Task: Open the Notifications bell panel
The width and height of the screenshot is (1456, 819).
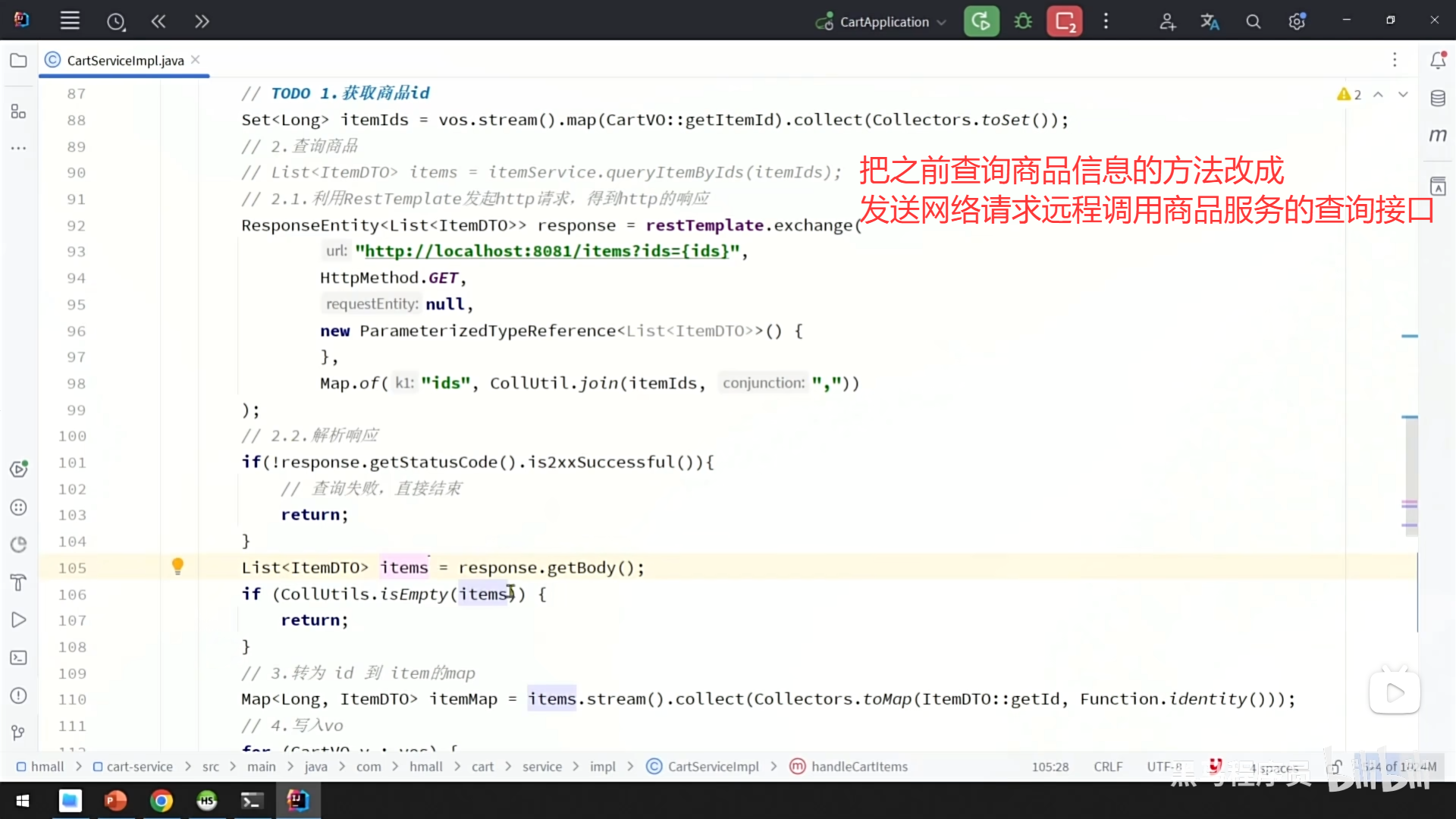Action: (1438, 61)
